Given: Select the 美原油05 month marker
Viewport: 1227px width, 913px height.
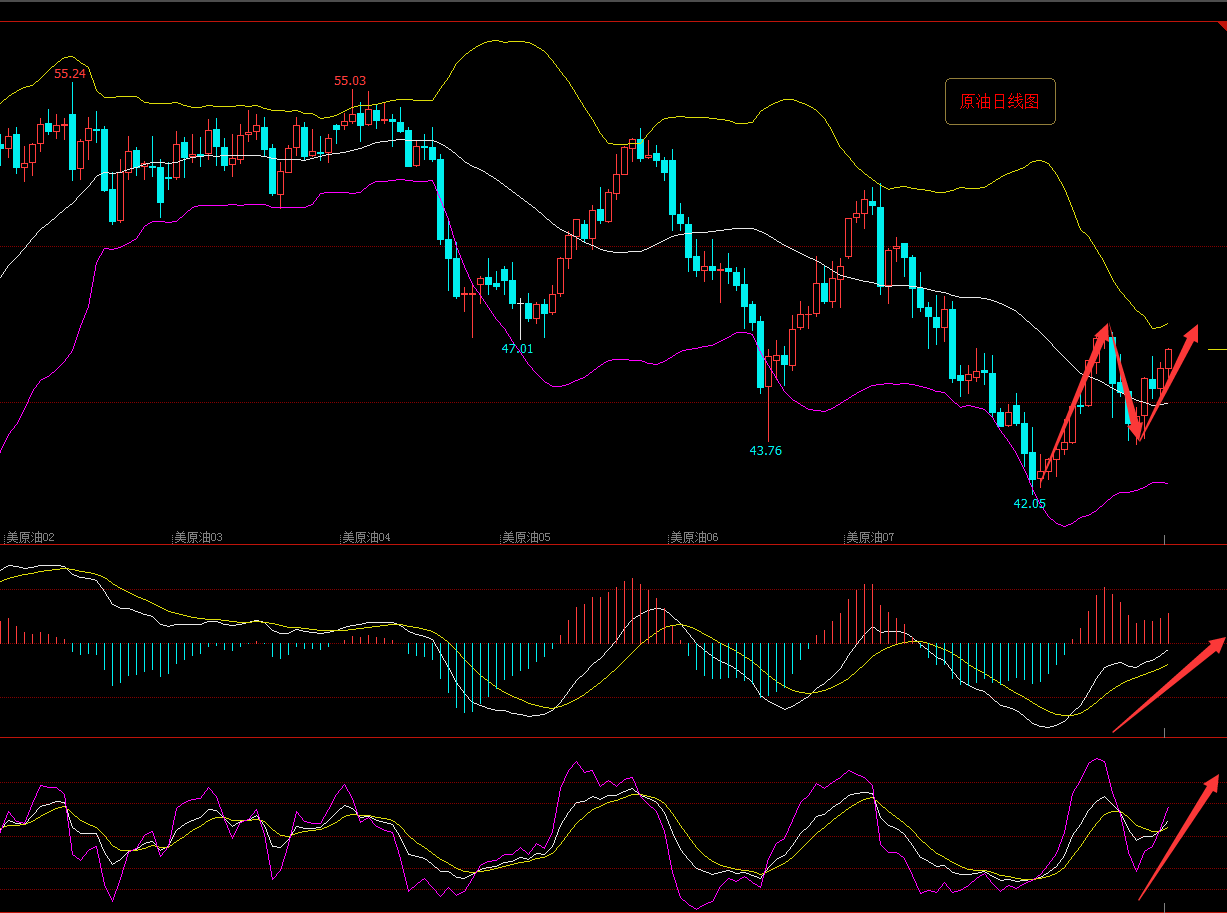Looking at the screenshot, I should click(x=526, y=537).
